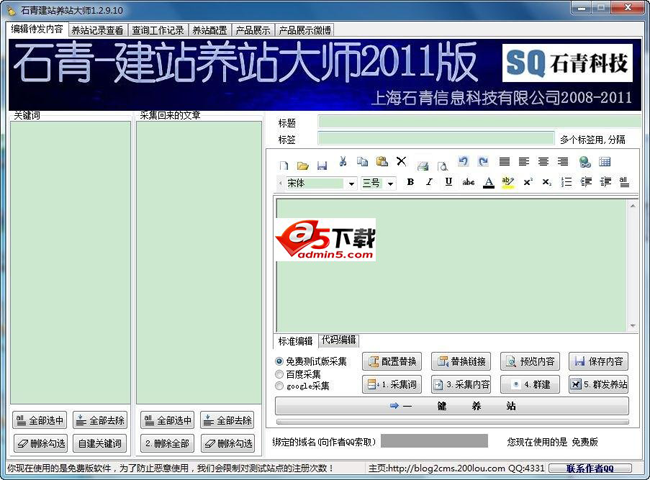Select 免费测试版采集 radio option

280,362
